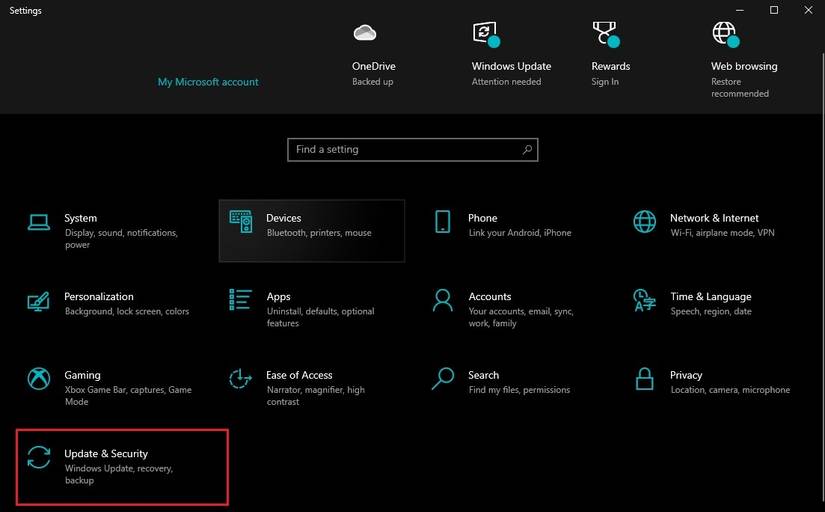The height and width of the screenshot is (512, 825).
Task: Click the Devices keyboard and speaker icon
Action: coord(241,222)
